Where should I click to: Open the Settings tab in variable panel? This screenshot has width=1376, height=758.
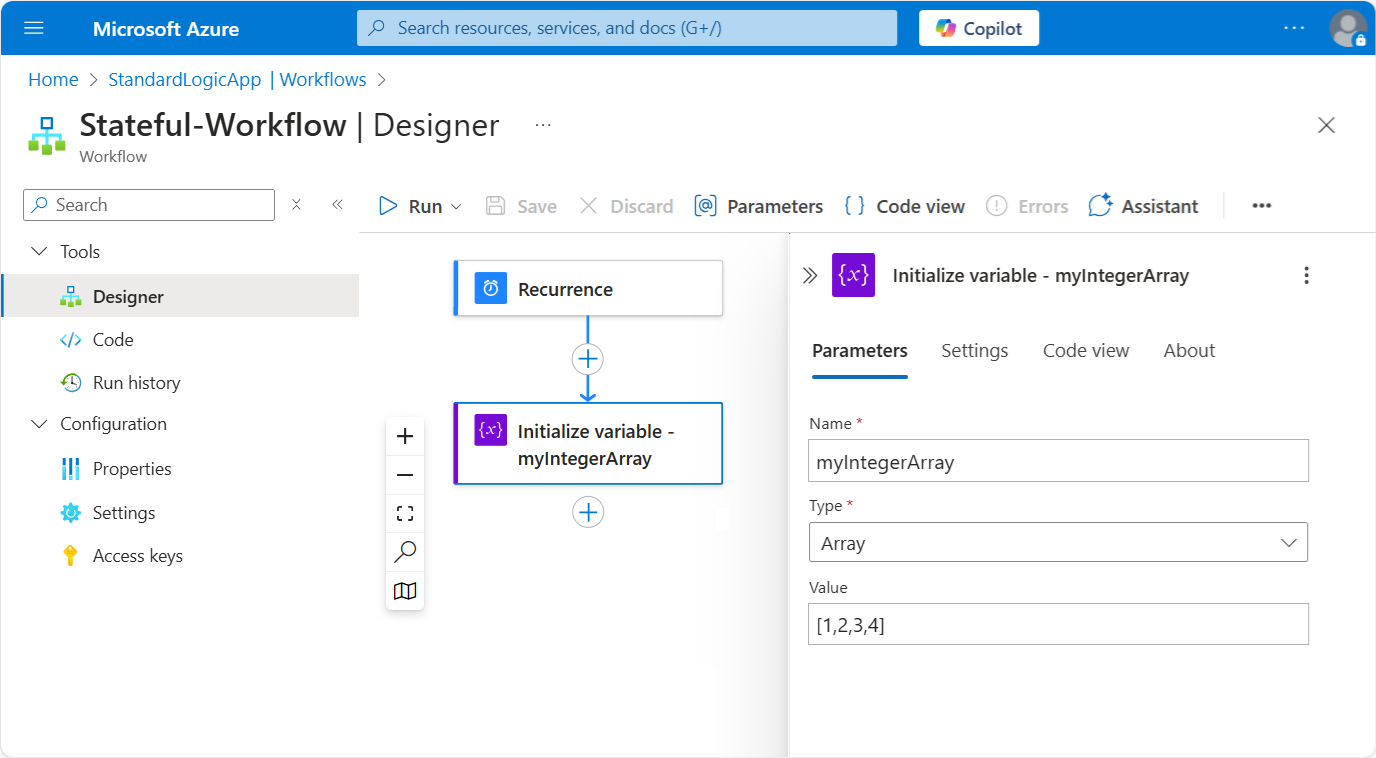click(x=974, y=350)
